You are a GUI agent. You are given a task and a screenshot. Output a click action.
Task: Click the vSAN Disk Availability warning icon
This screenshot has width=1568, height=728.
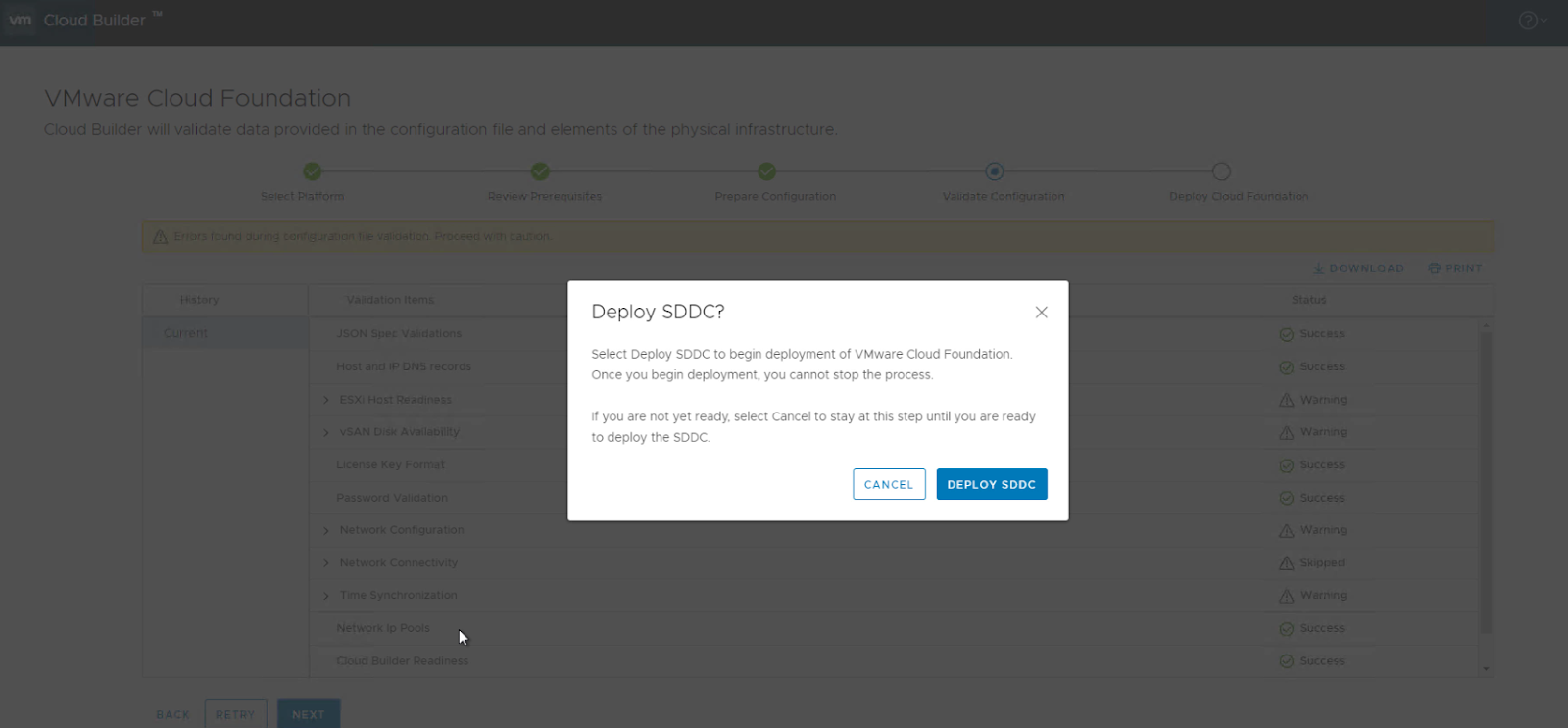tap(1287, 432)
